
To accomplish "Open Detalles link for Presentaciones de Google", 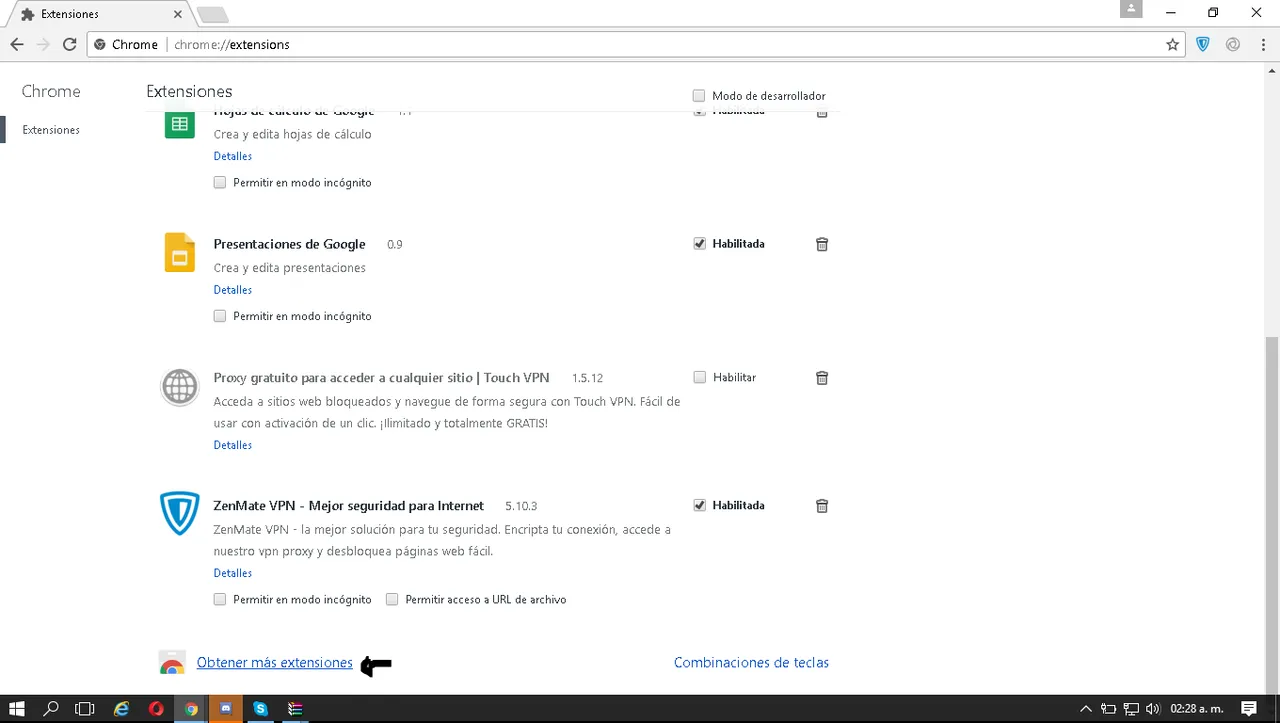I will pyautogui.click(x=232, y=290).
